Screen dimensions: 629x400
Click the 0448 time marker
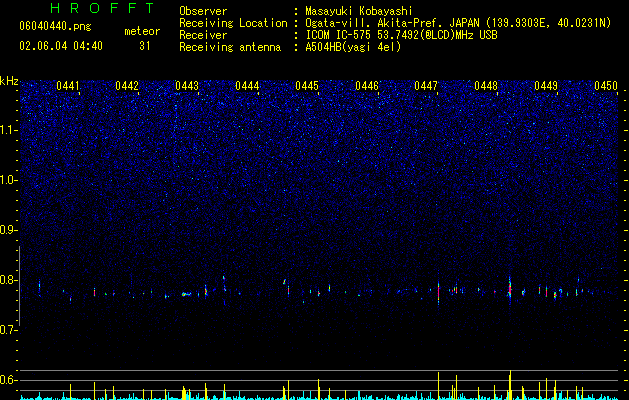point(486,86)
